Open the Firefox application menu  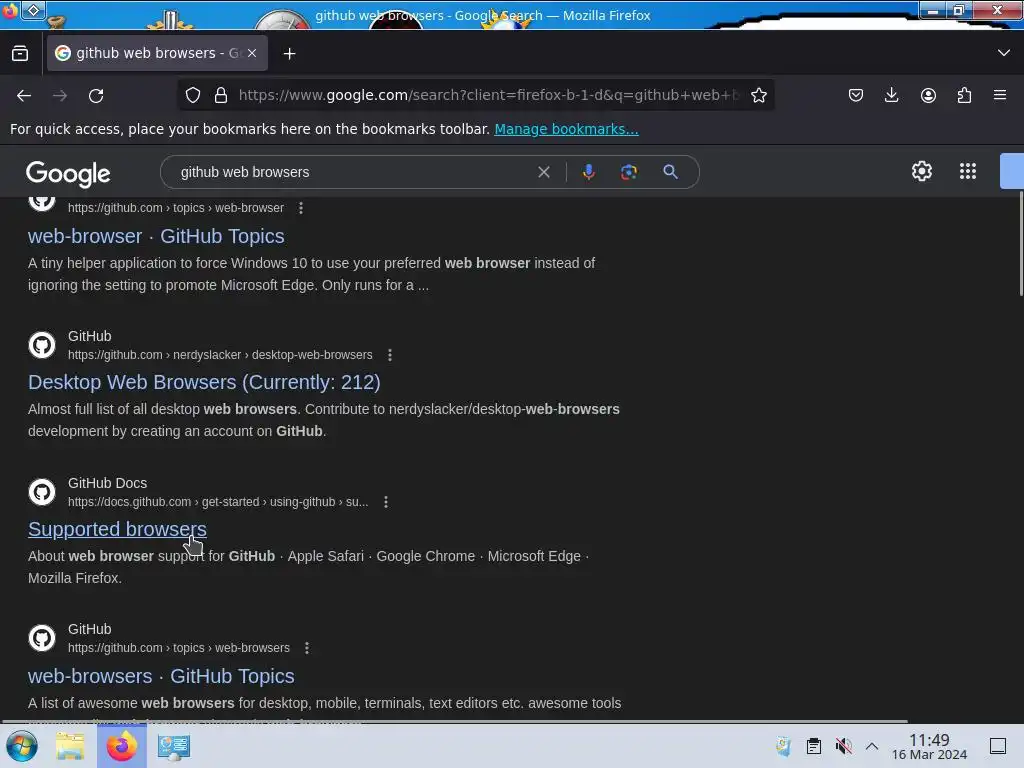1000,95
